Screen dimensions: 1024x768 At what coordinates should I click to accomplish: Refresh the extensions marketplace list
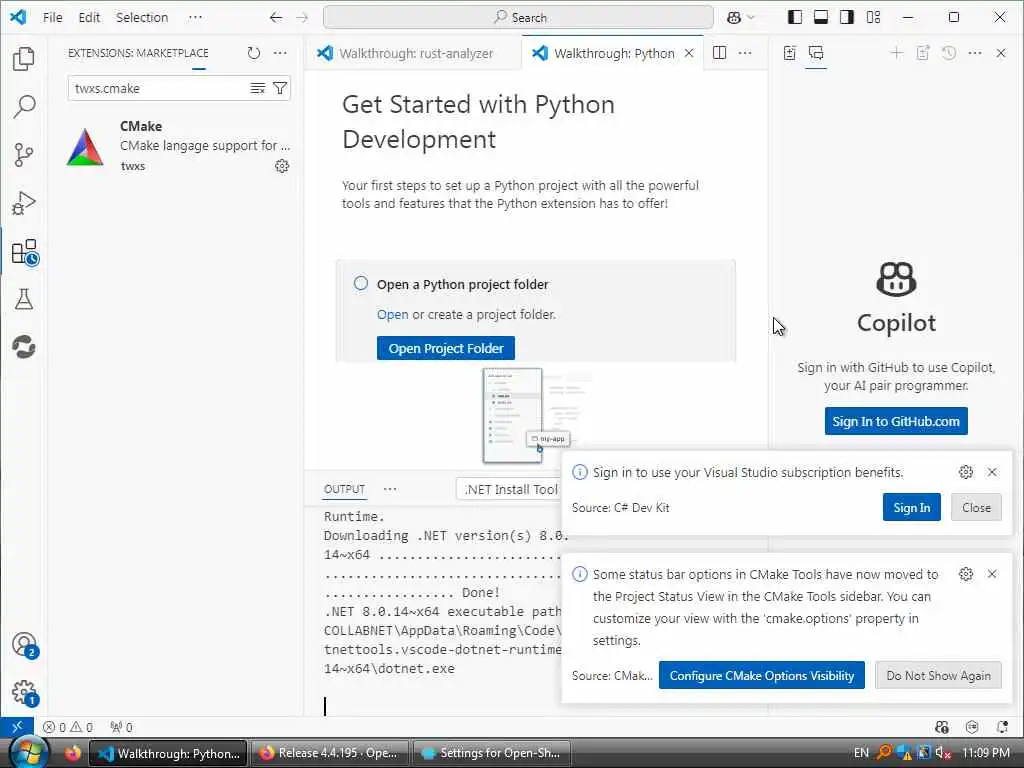coord(253,53)
